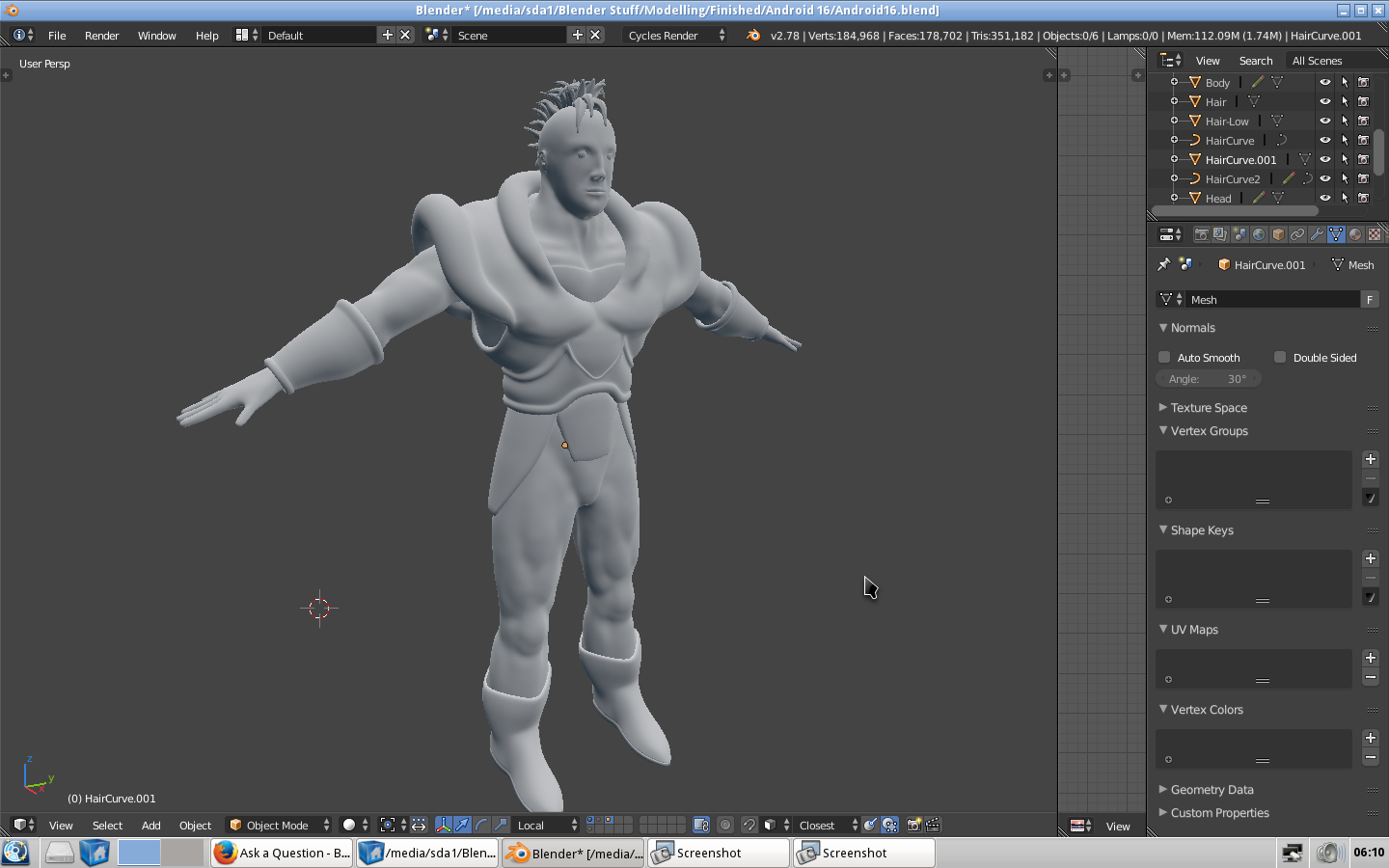Open the Modifiers tab (wrench icon)

tap(1317, 234)
